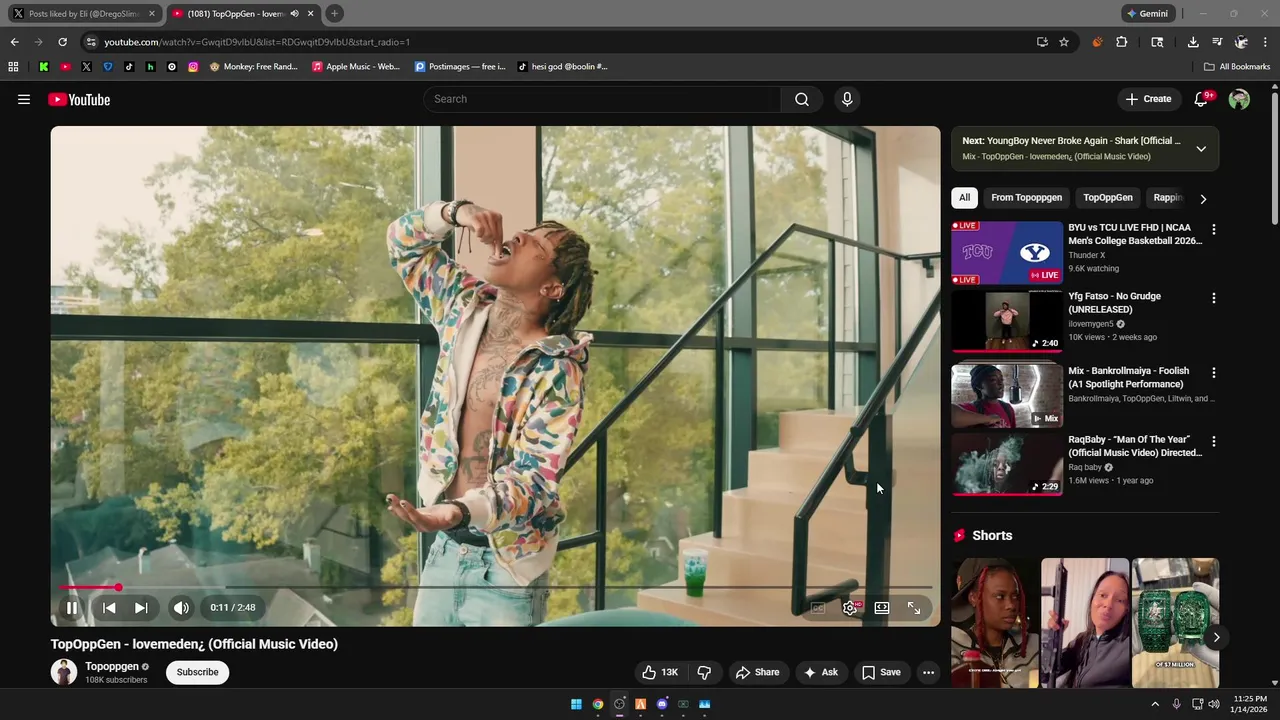Open the Extensions puzzle icon
Screen dimensions: 1280x720
click(1122, 42)
